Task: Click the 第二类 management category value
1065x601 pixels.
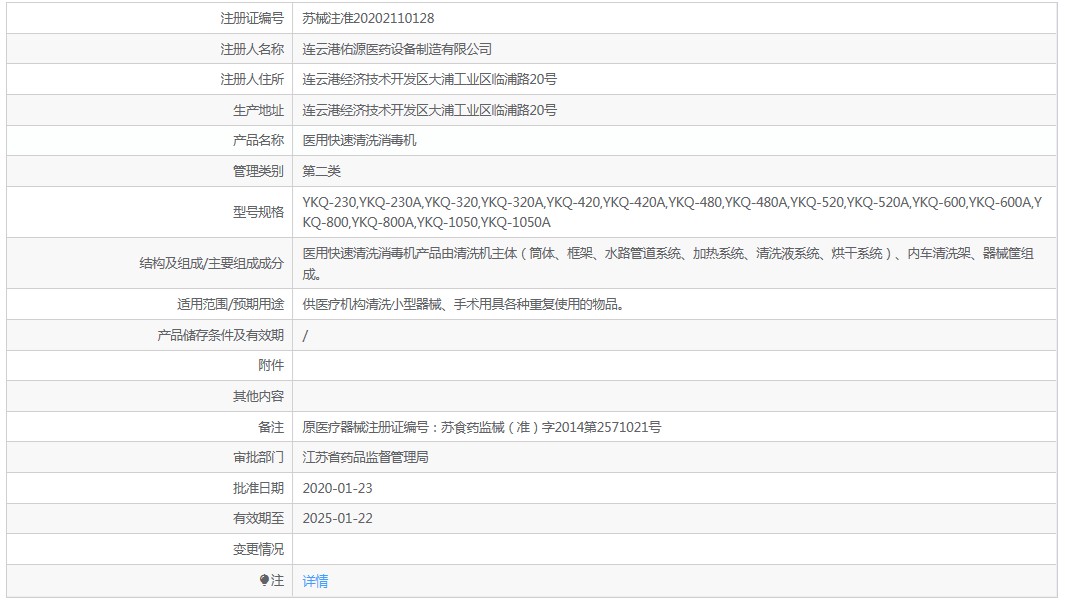Action: [x=322, y=171]
